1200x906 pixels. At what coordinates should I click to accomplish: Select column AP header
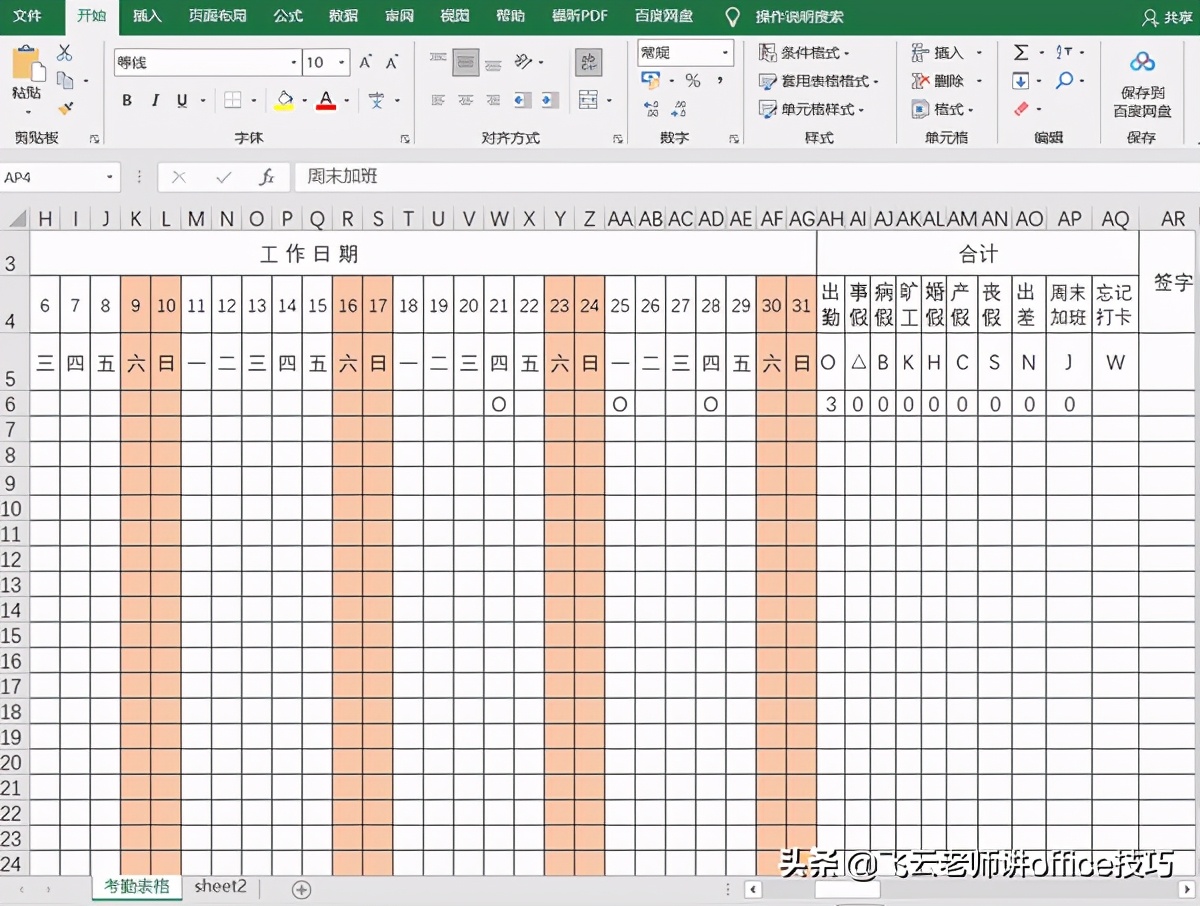click(x=1069, y=218)
